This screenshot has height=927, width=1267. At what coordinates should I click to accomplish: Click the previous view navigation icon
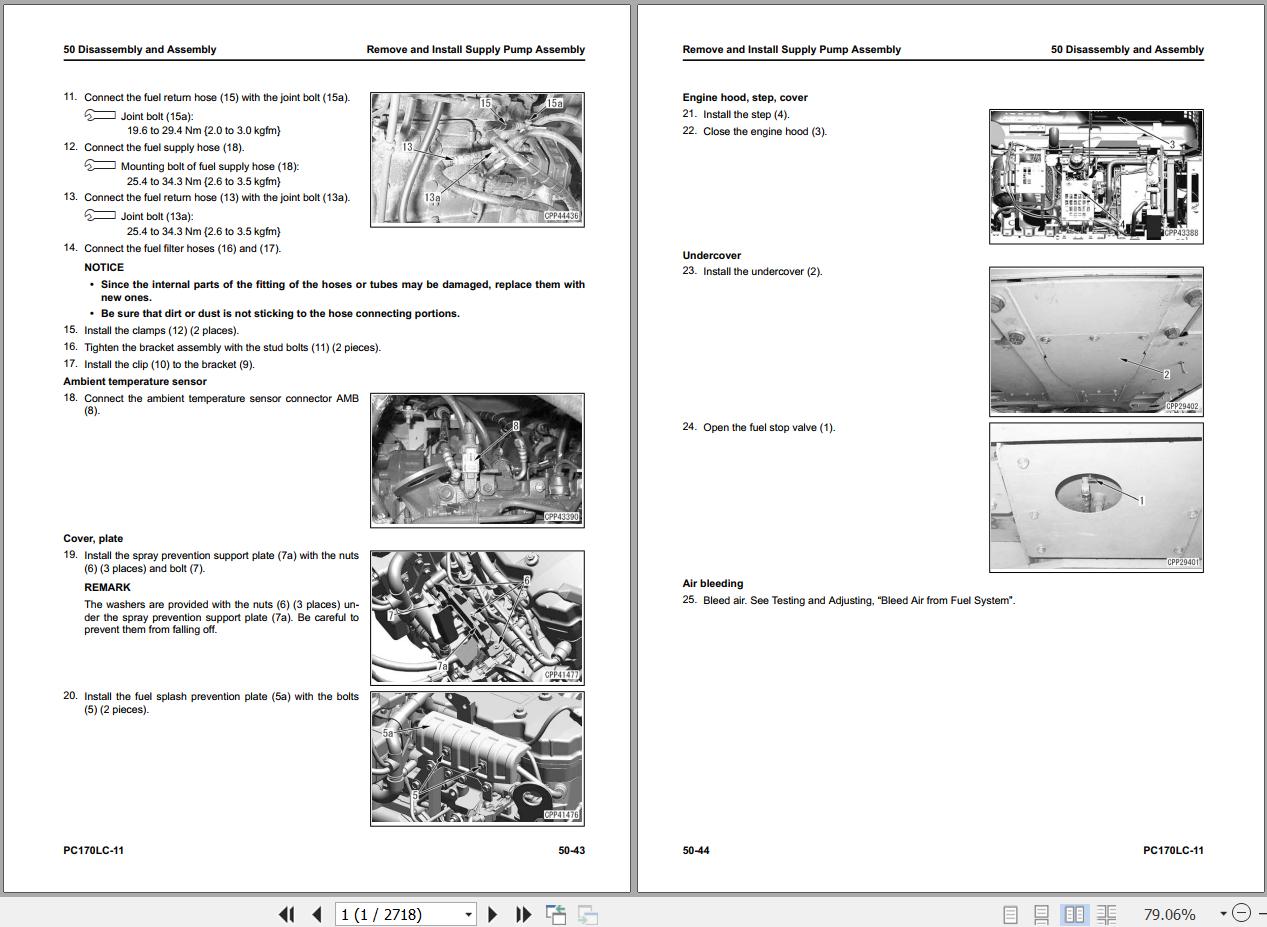(555, 914)
